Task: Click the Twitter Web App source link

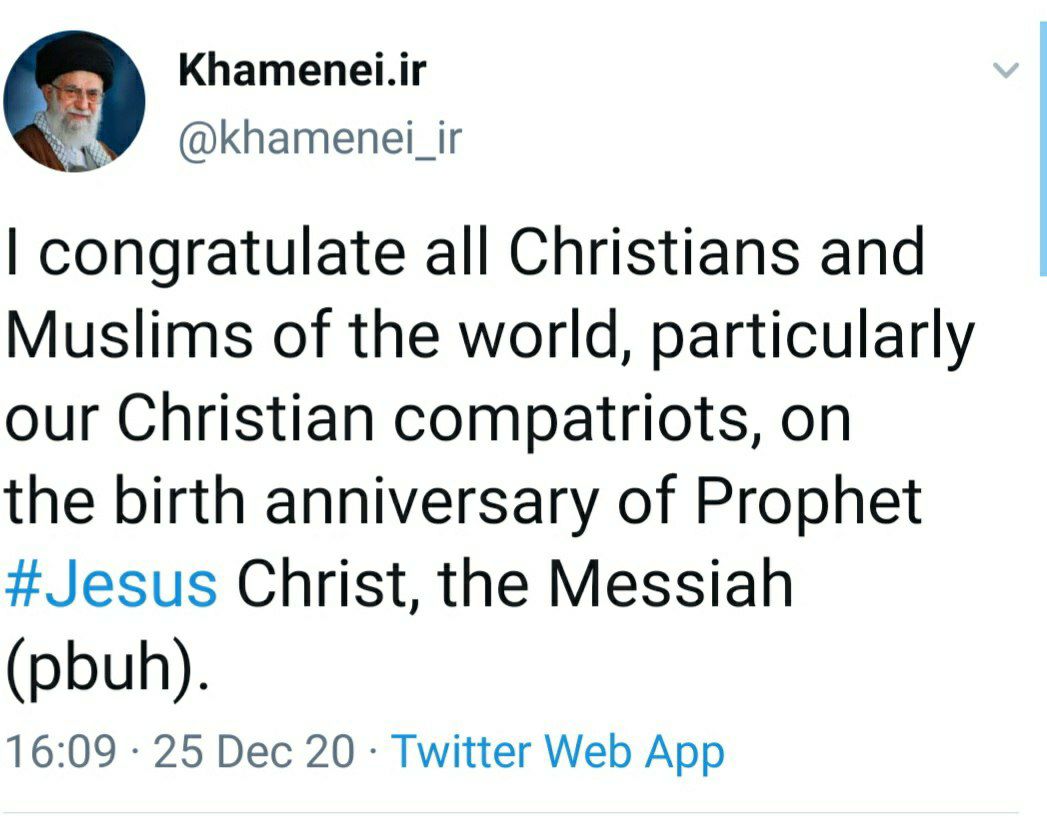Action: 558,752
